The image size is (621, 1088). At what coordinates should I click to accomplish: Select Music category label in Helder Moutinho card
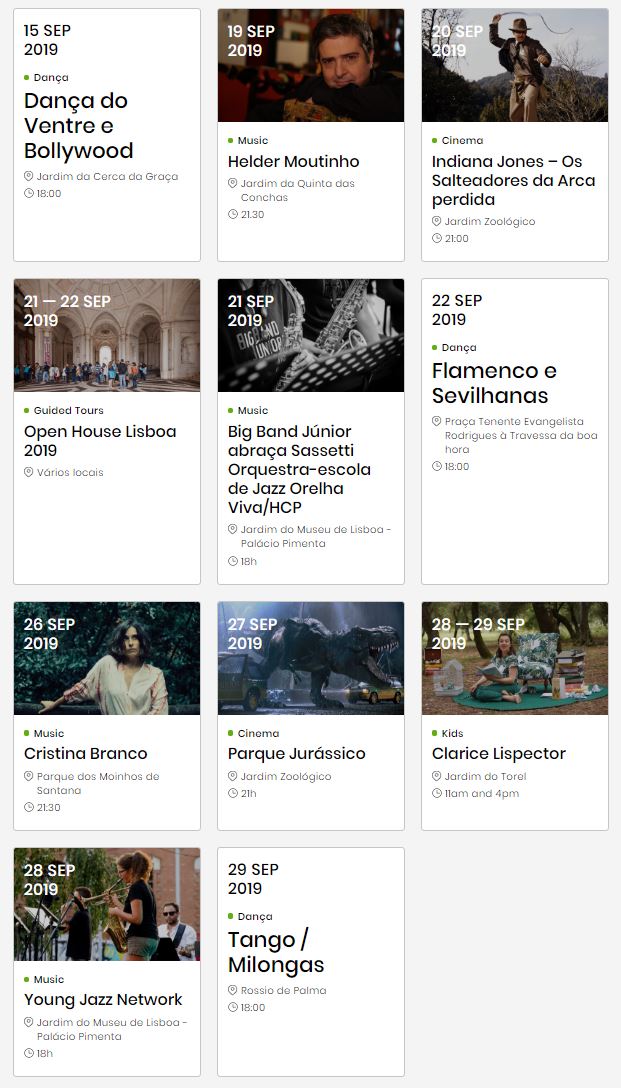pyautogui.click(x=253, y=140)
